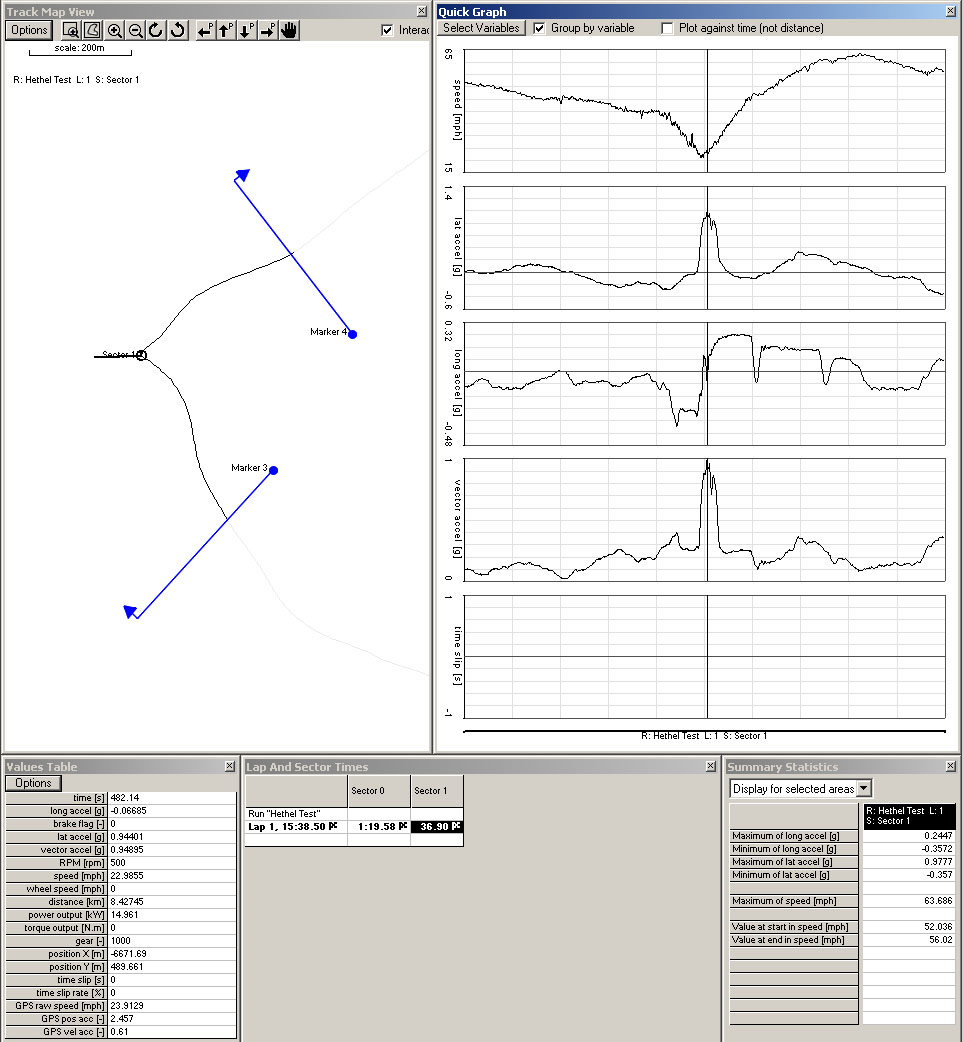Click the vector accel [g] value 0.94895
This screenshot has width=963, height=1042.
(172, 850)
